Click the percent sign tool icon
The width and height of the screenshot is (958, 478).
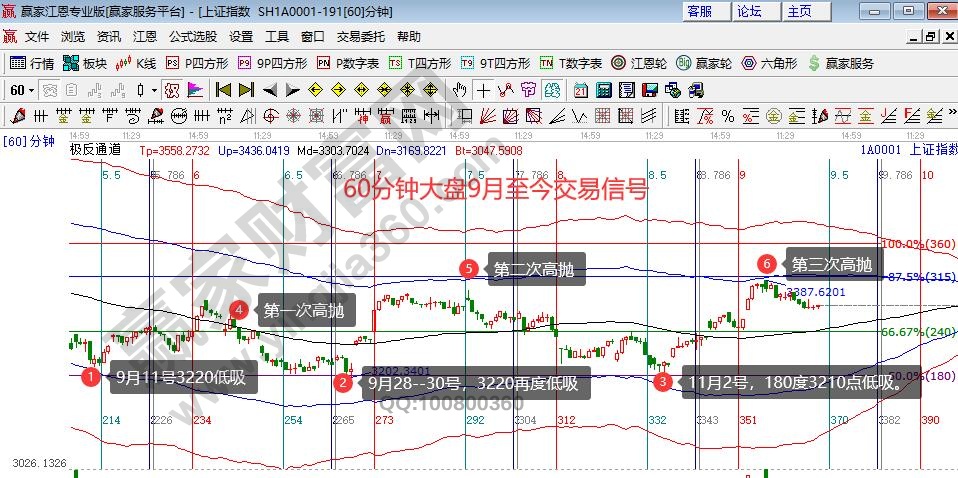[727, 115]
